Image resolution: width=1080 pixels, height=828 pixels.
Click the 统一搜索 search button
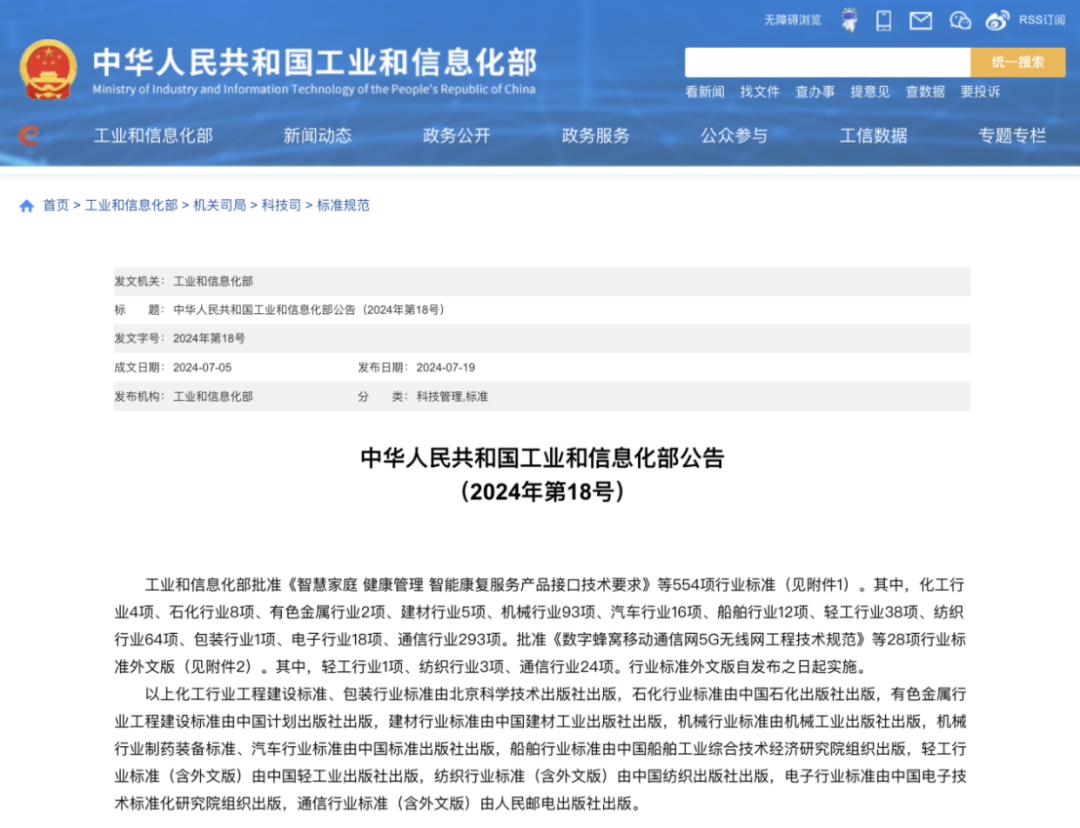point(1019,62)
